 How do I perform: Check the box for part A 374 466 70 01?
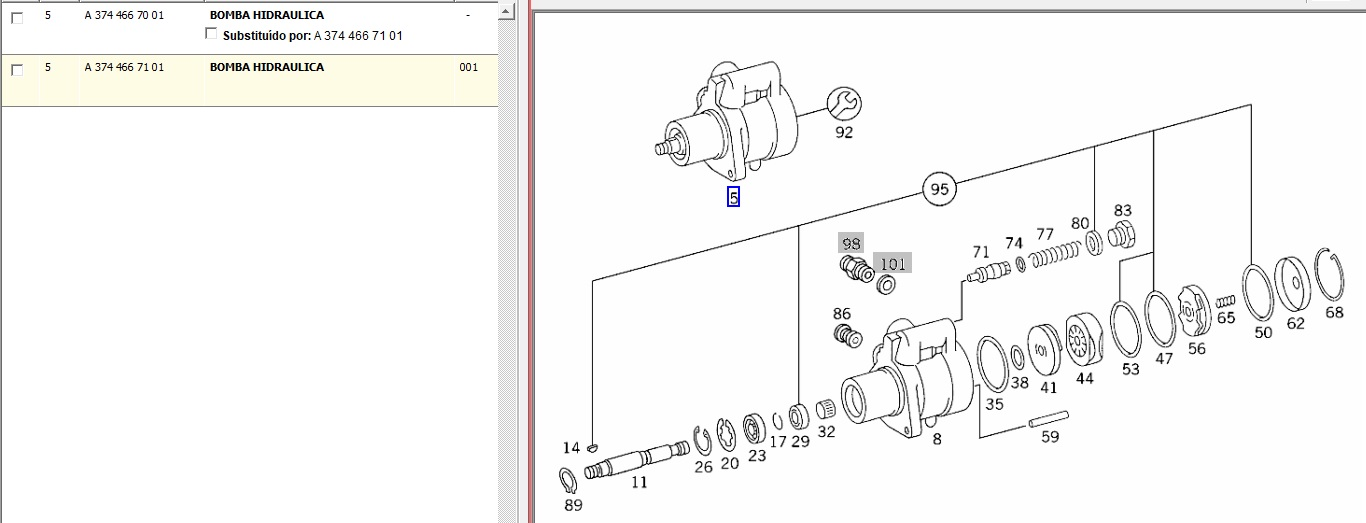point(17,18)
